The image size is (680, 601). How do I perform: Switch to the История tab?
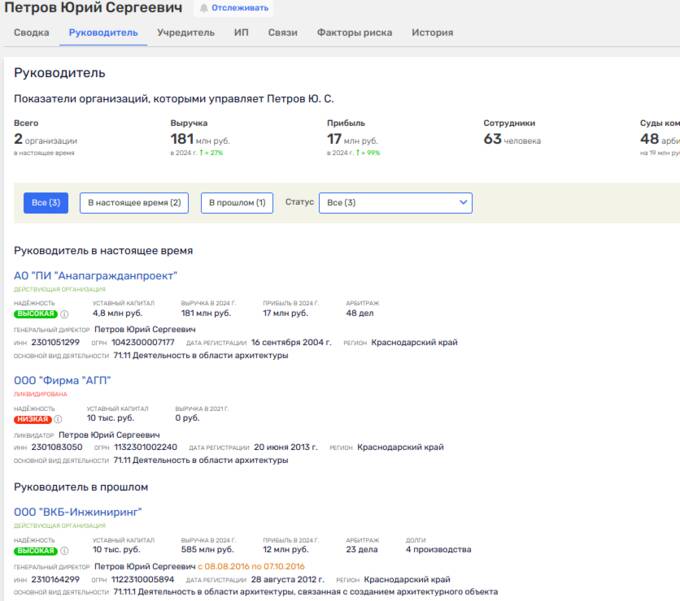[432, 33]
